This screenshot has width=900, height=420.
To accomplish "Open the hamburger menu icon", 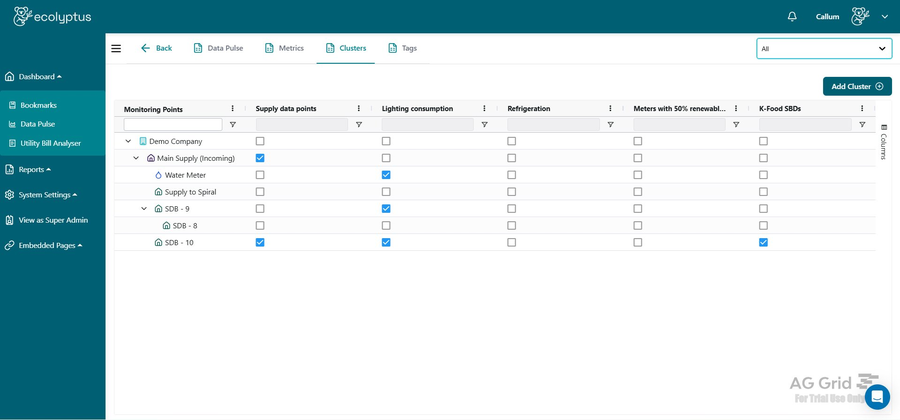I will [116, 48].
